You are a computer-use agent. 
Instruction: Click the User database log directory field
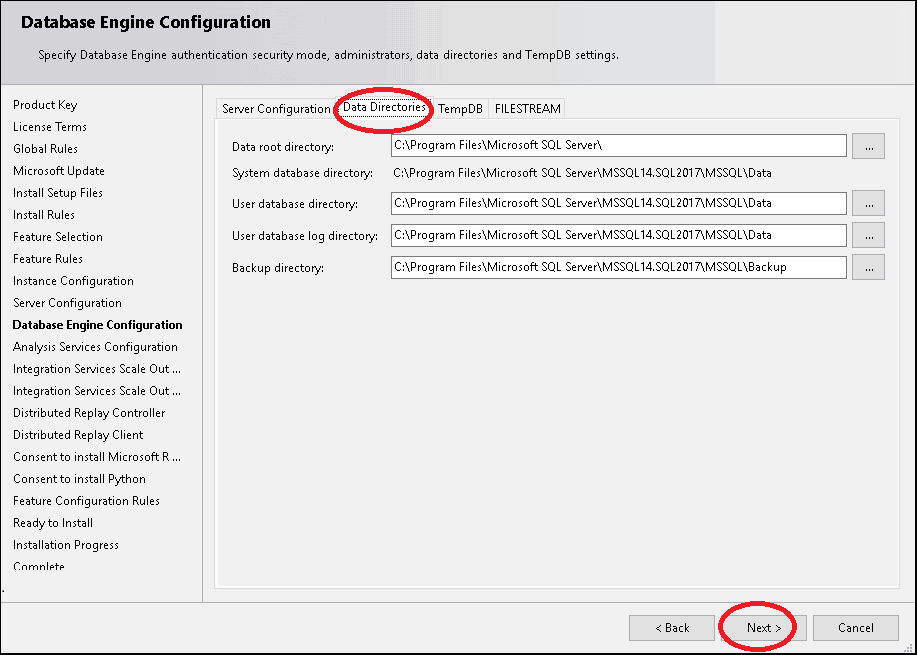[x=619, y=235]
